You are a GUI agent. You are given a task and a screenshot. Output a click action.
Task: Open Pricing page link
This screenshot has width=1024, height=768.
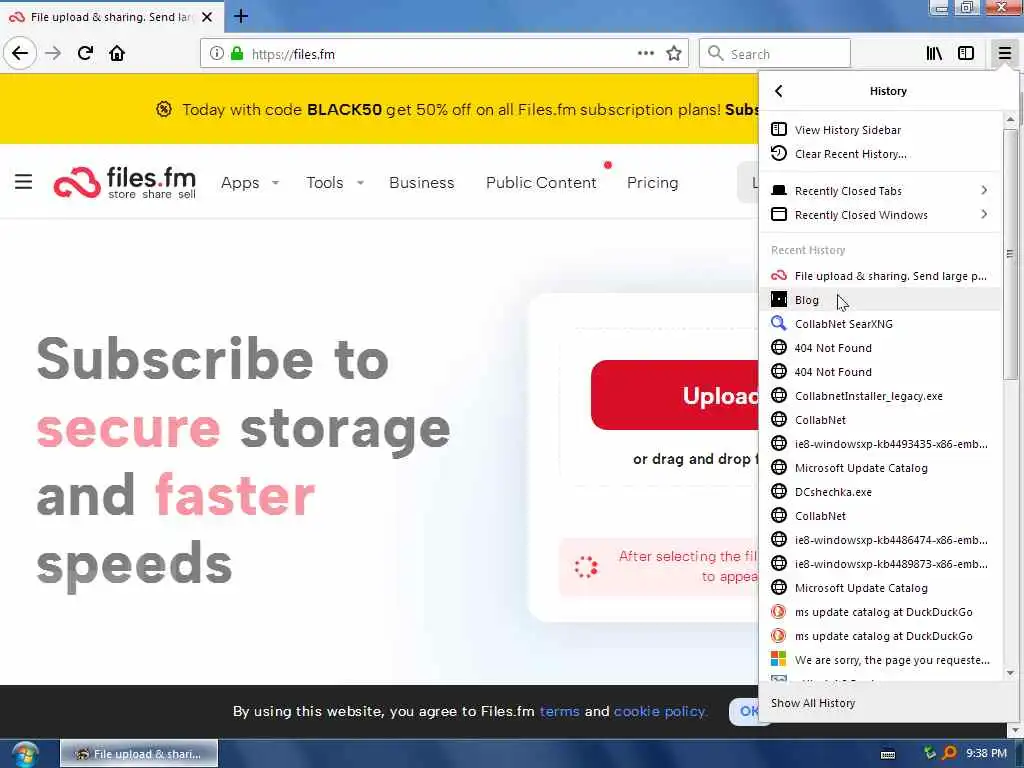pyautogui.click(x=652, y=183)
